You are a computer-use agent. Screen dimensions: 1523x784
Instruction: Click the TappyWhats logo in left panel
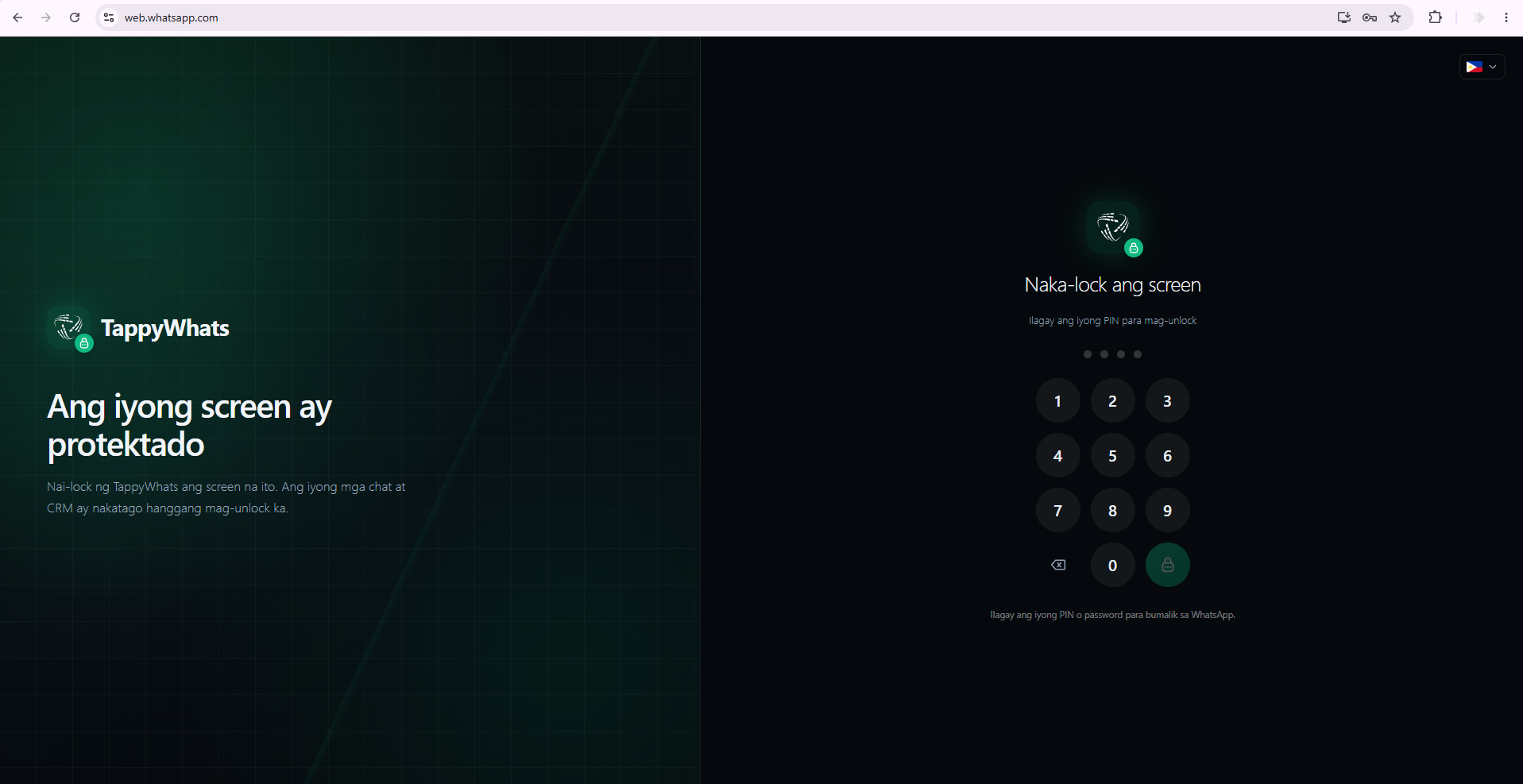(x=69, y=328)
